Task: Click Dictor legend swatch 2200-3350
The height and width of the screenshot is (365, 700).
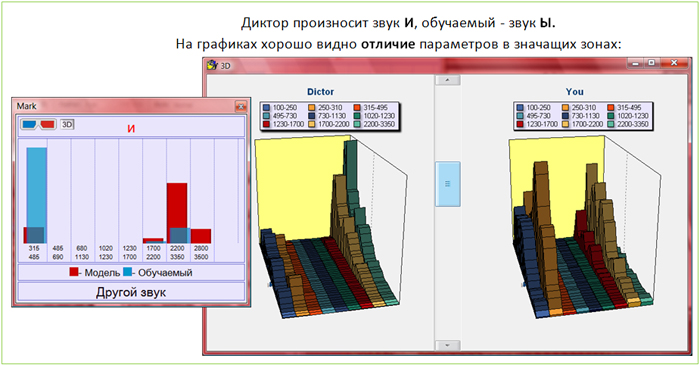Action: point(358,124)
